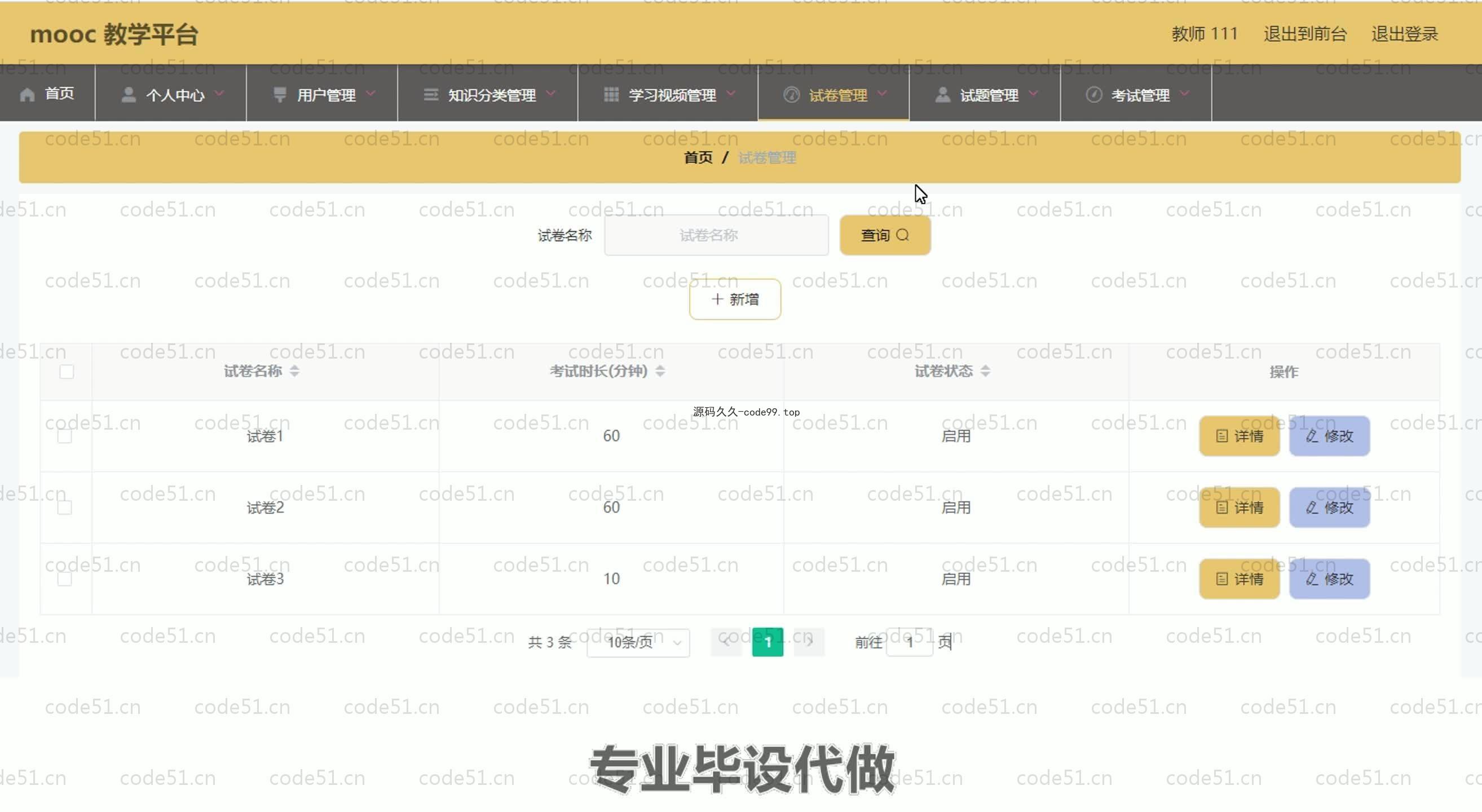Click 修改 for 试卷2
The image size is (1482, 812).
click(1329, 507)
